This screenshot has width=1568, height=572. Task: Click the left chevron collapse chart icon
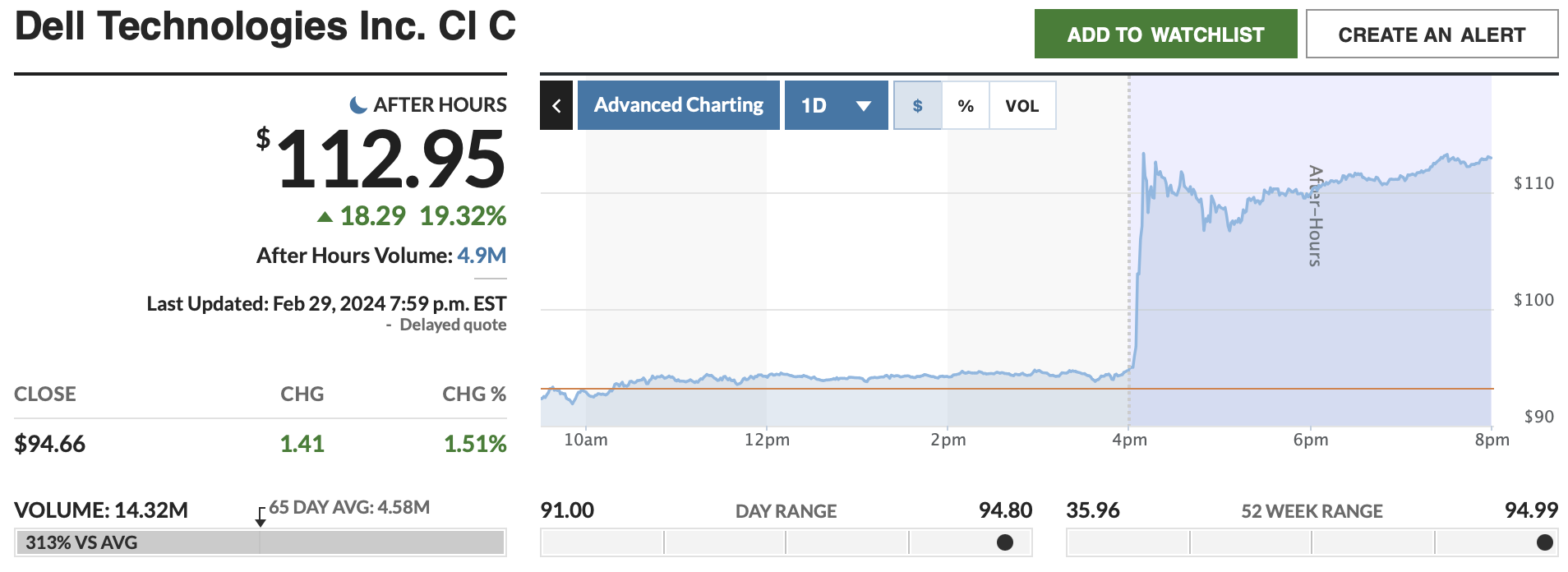[556, 105]
